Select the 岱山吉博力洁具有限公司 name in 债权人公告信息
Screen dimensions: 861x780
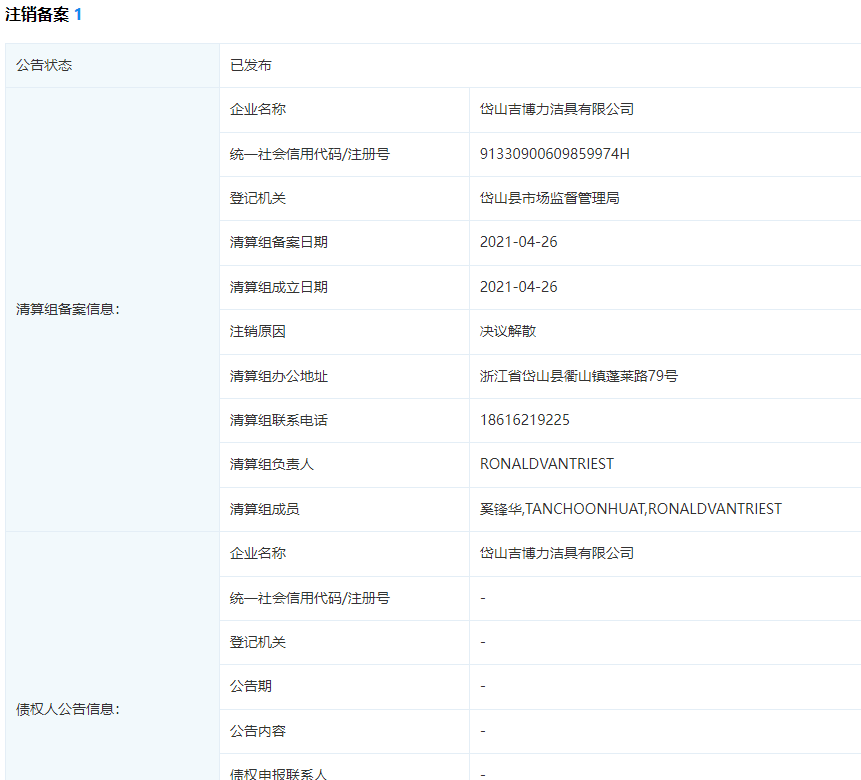pyautogui.click(x=557, y=553)
